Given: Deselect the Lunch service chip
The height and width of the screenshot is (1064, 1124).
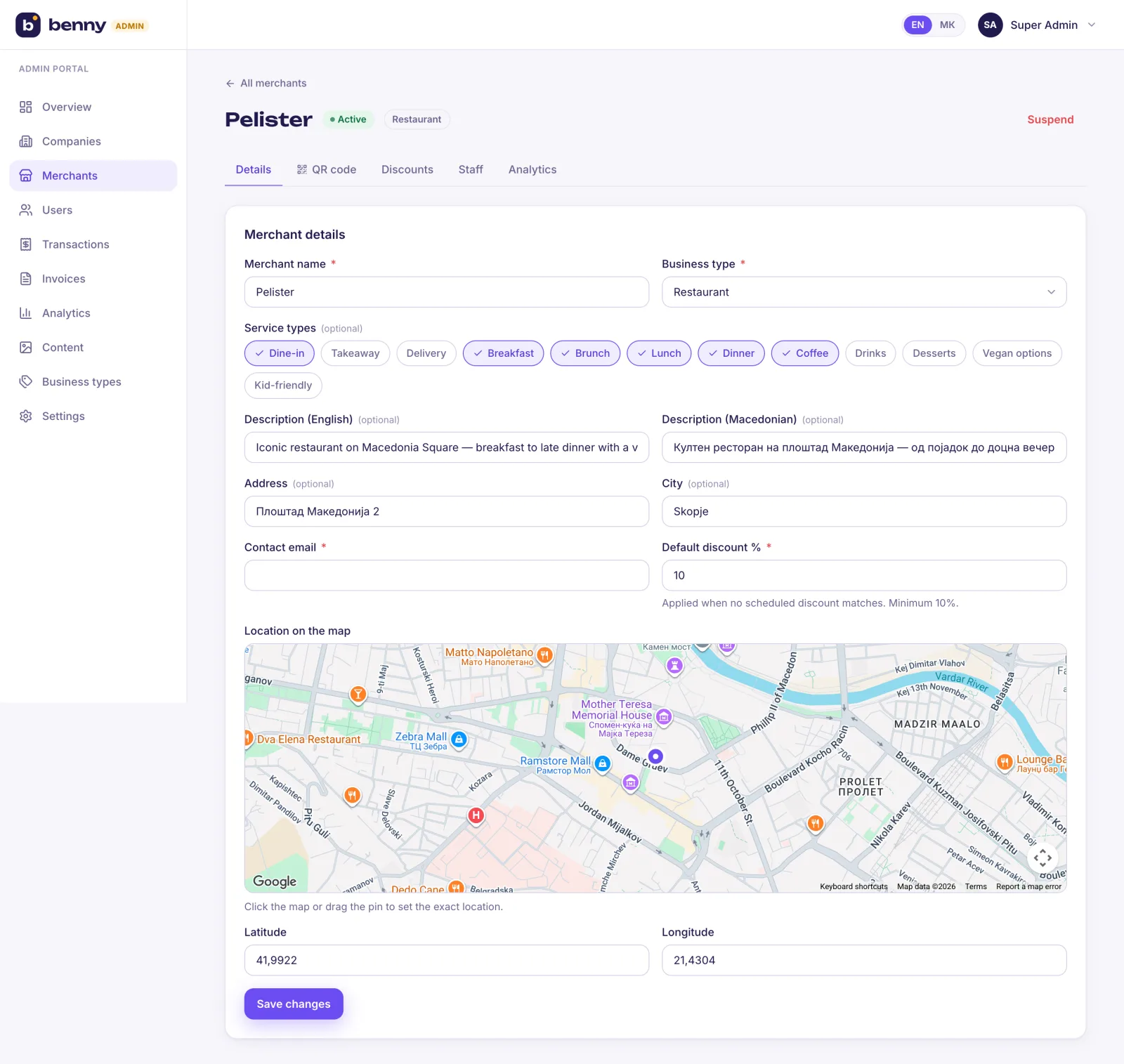Looking at the screenshot, I should pos(659,353).
